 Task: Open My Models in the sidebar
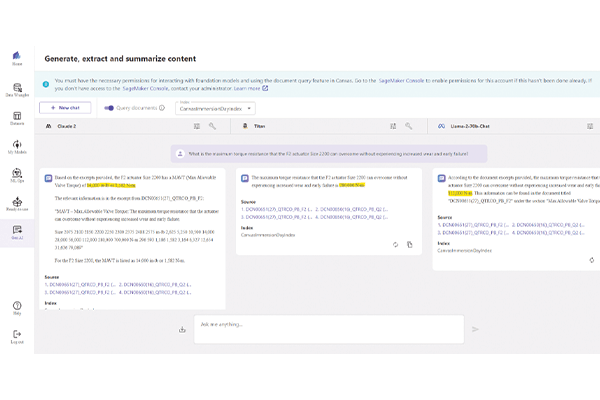click(17, 147)
